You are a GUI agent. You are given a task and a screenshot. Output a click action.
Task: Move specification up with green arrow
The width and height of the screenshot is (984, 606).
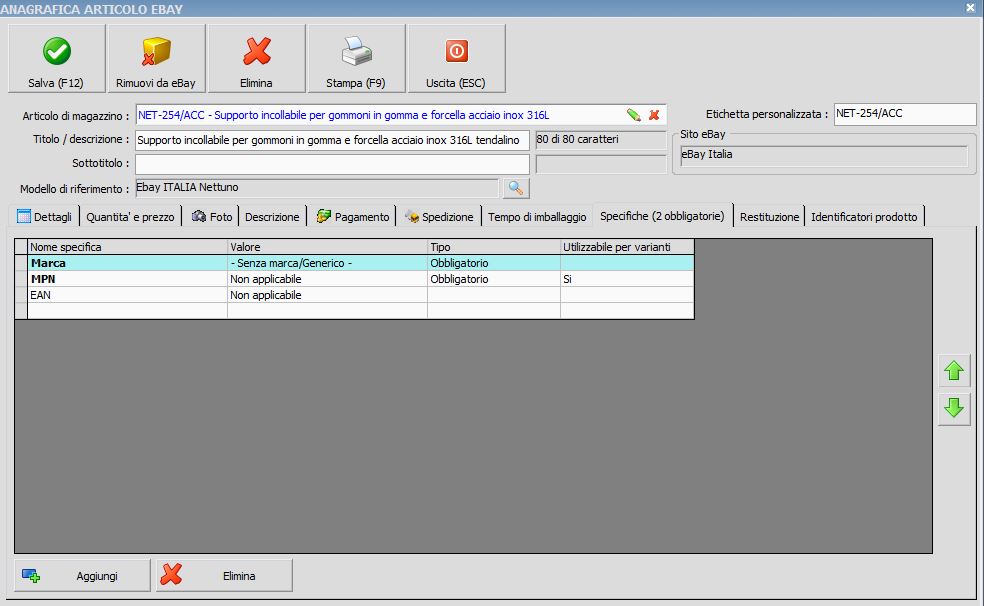(x=954, y=372)
